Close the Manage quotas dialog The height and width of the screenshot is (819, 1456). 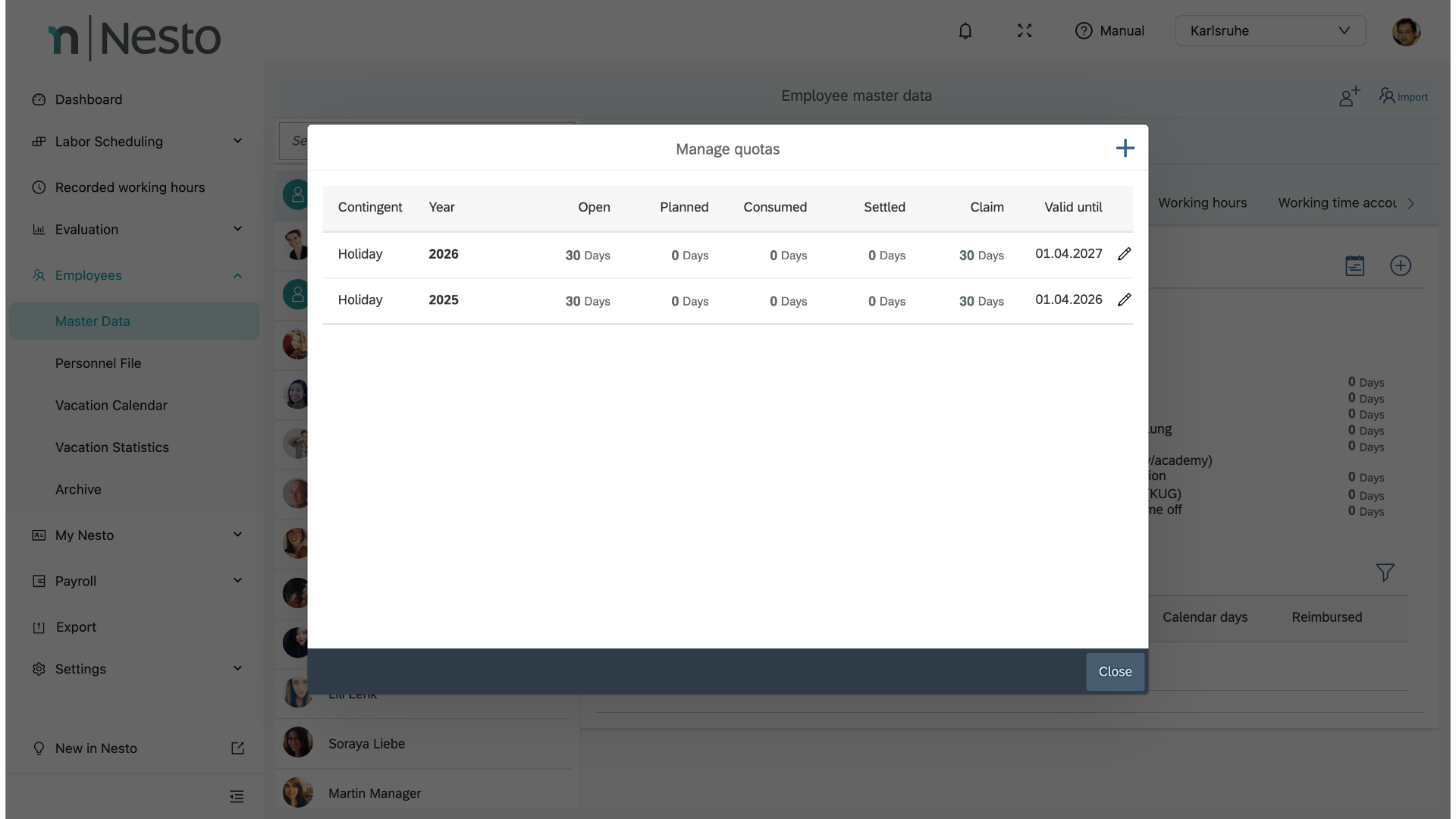point(1115,672)
